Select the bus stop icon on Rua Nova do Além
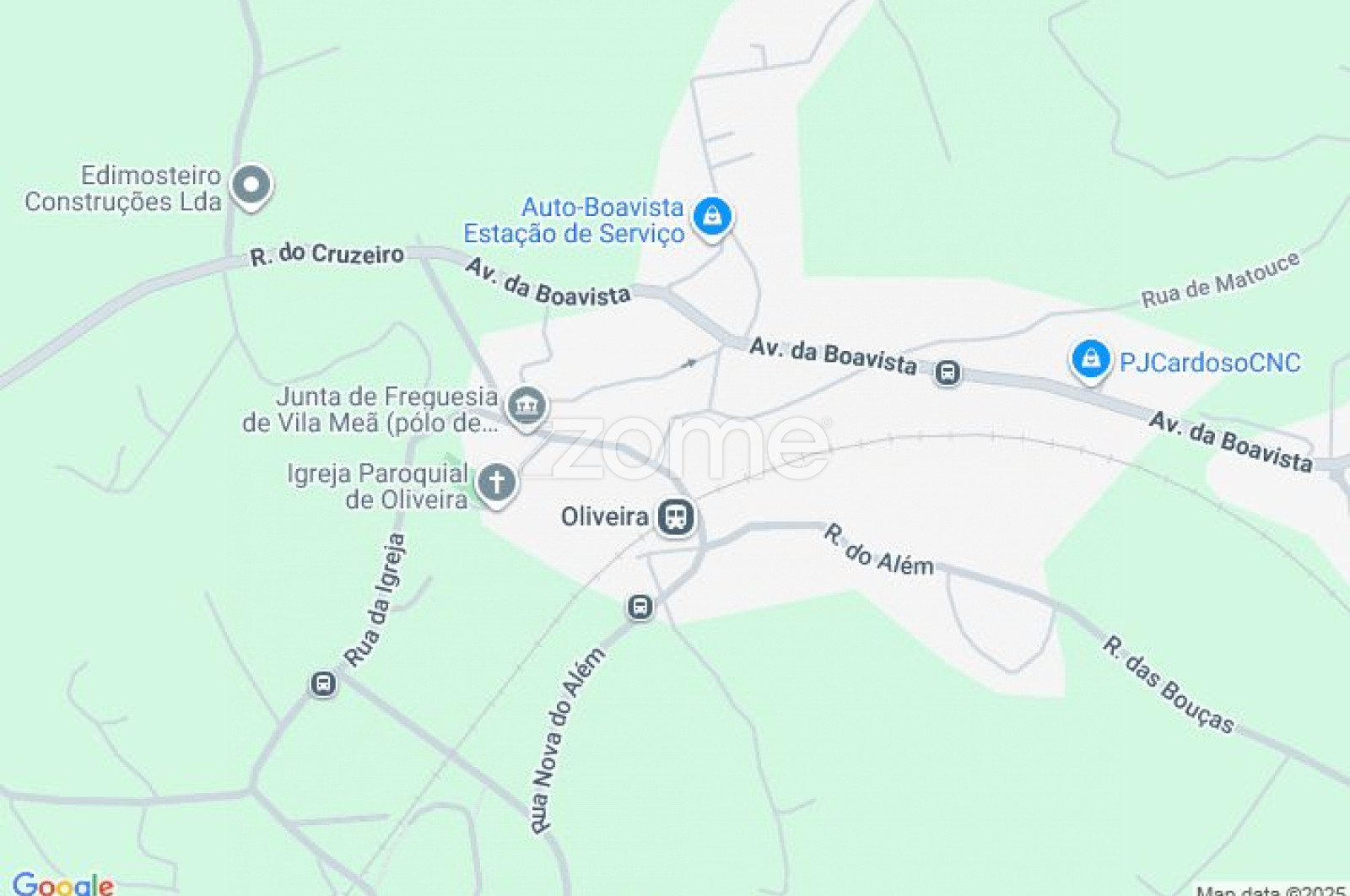The image size is (1350, 896). coord(640,607)
